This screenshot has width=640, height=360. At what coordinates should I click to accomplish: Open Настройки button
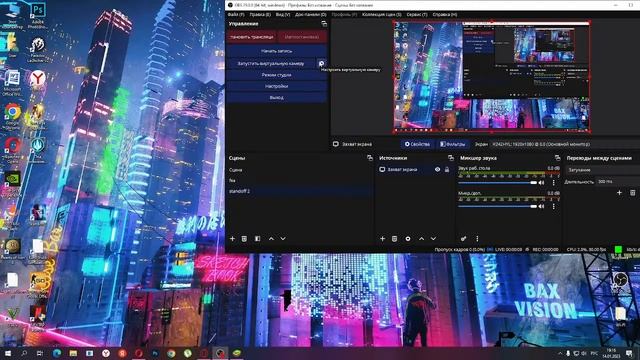pyautogui.click(x=277, y=87)
